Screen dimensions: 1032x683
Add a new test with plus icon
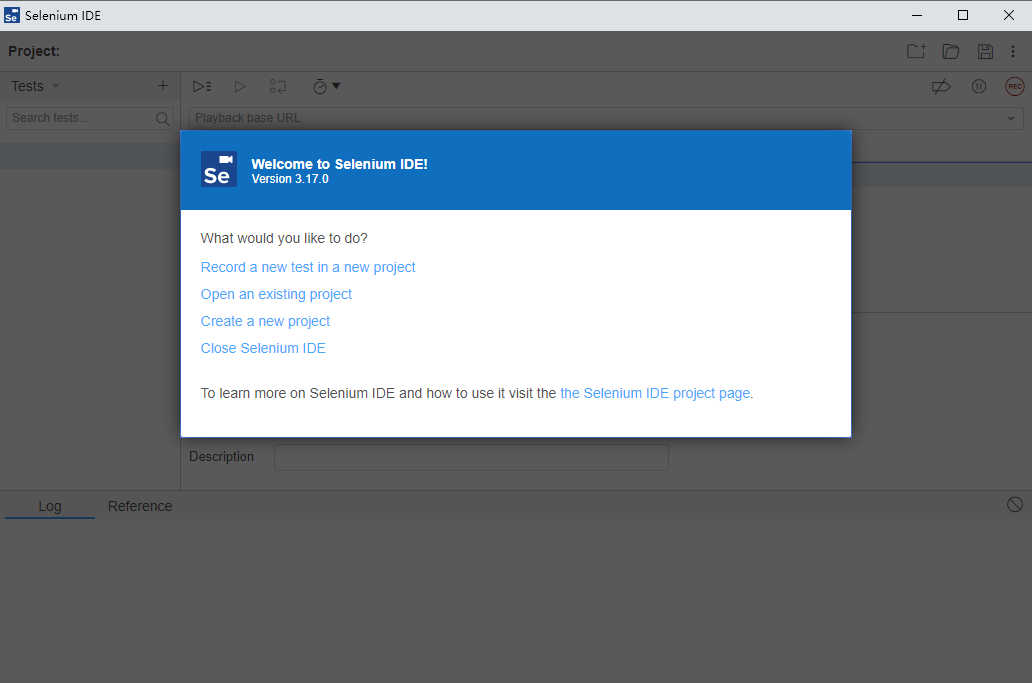(x=163, y=86)
